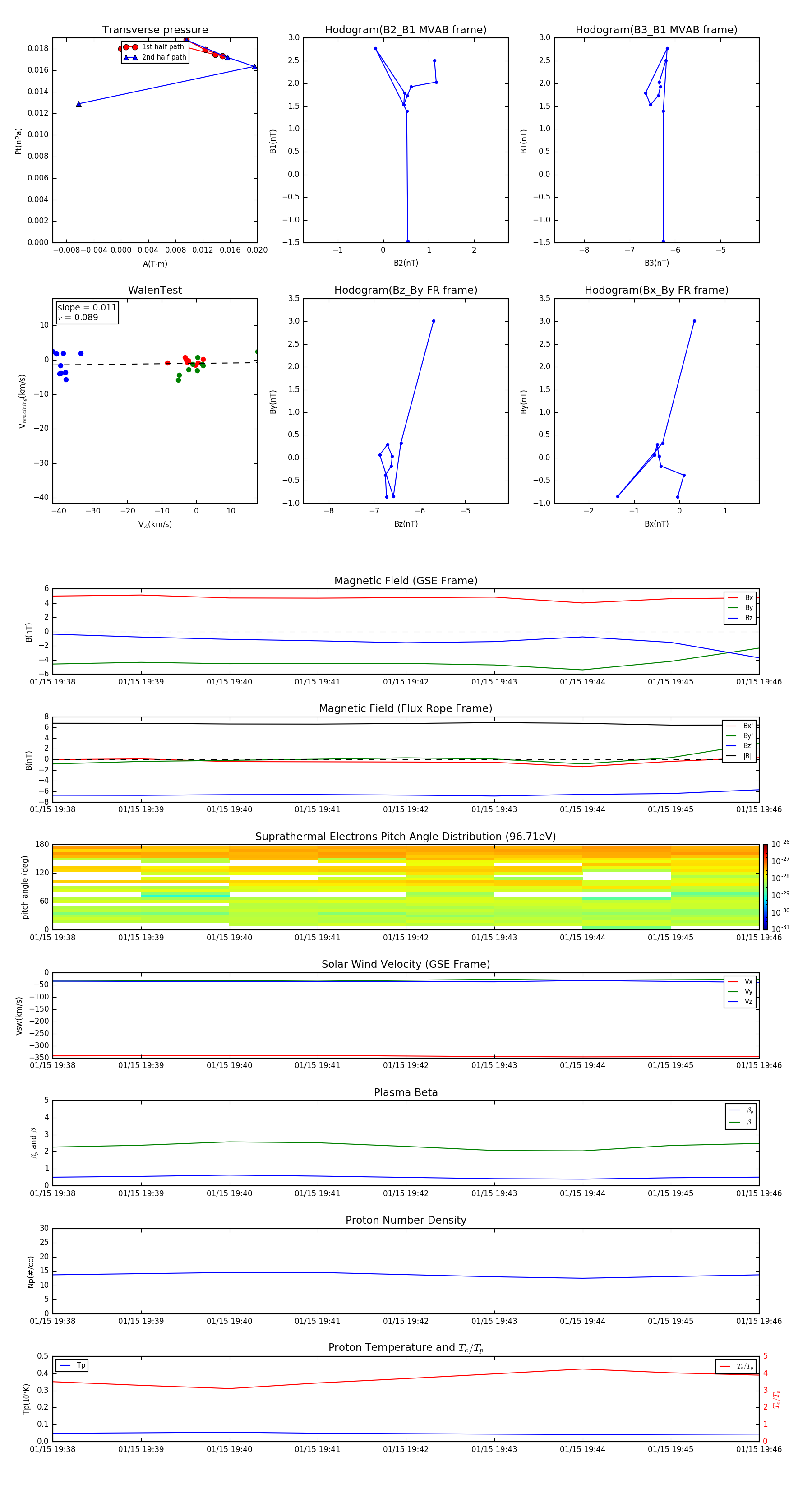Click the topmost data point in Bx_By hodogram
Image resolution: width=812 pixels, height=1489 pixels.
[x=694, y=321]
